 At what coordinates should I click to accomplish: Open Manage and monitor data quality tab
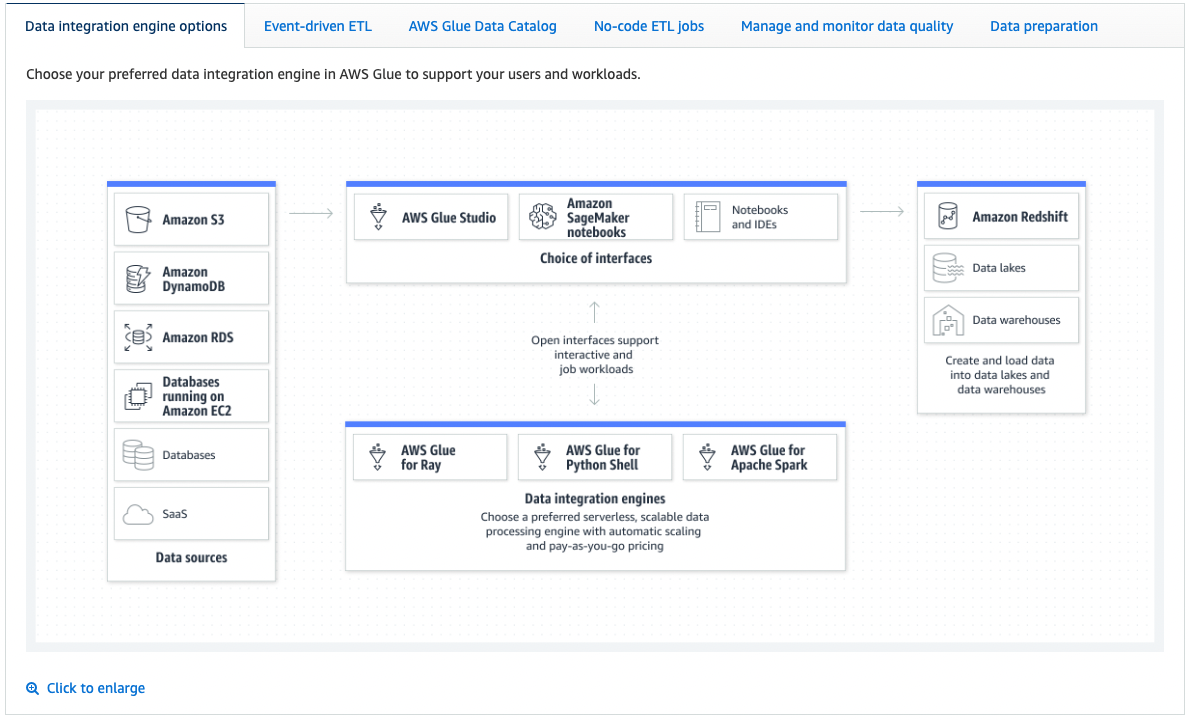[846, 27]
